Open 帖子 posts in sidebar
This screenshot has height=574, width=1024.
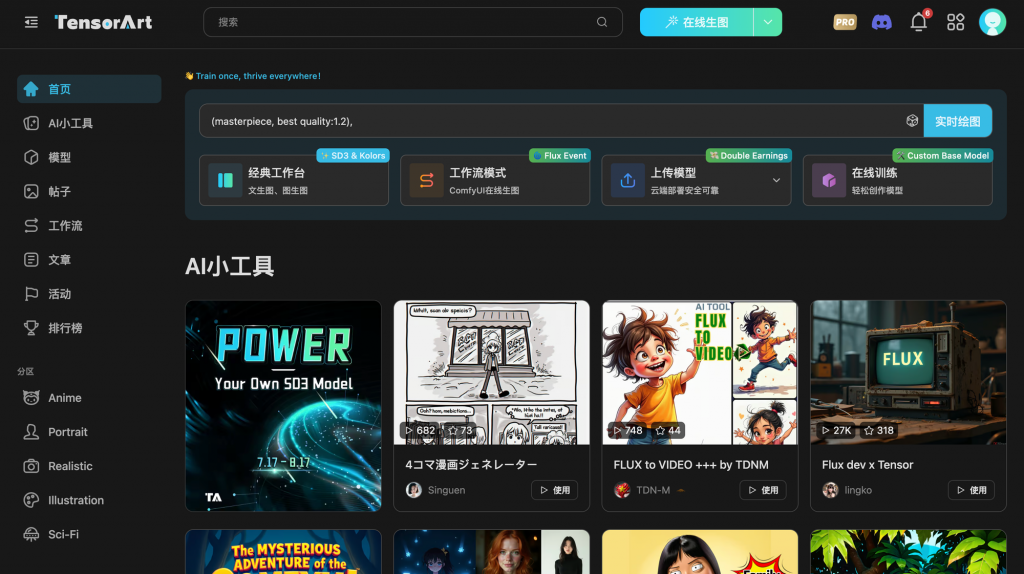coord(89,191)
